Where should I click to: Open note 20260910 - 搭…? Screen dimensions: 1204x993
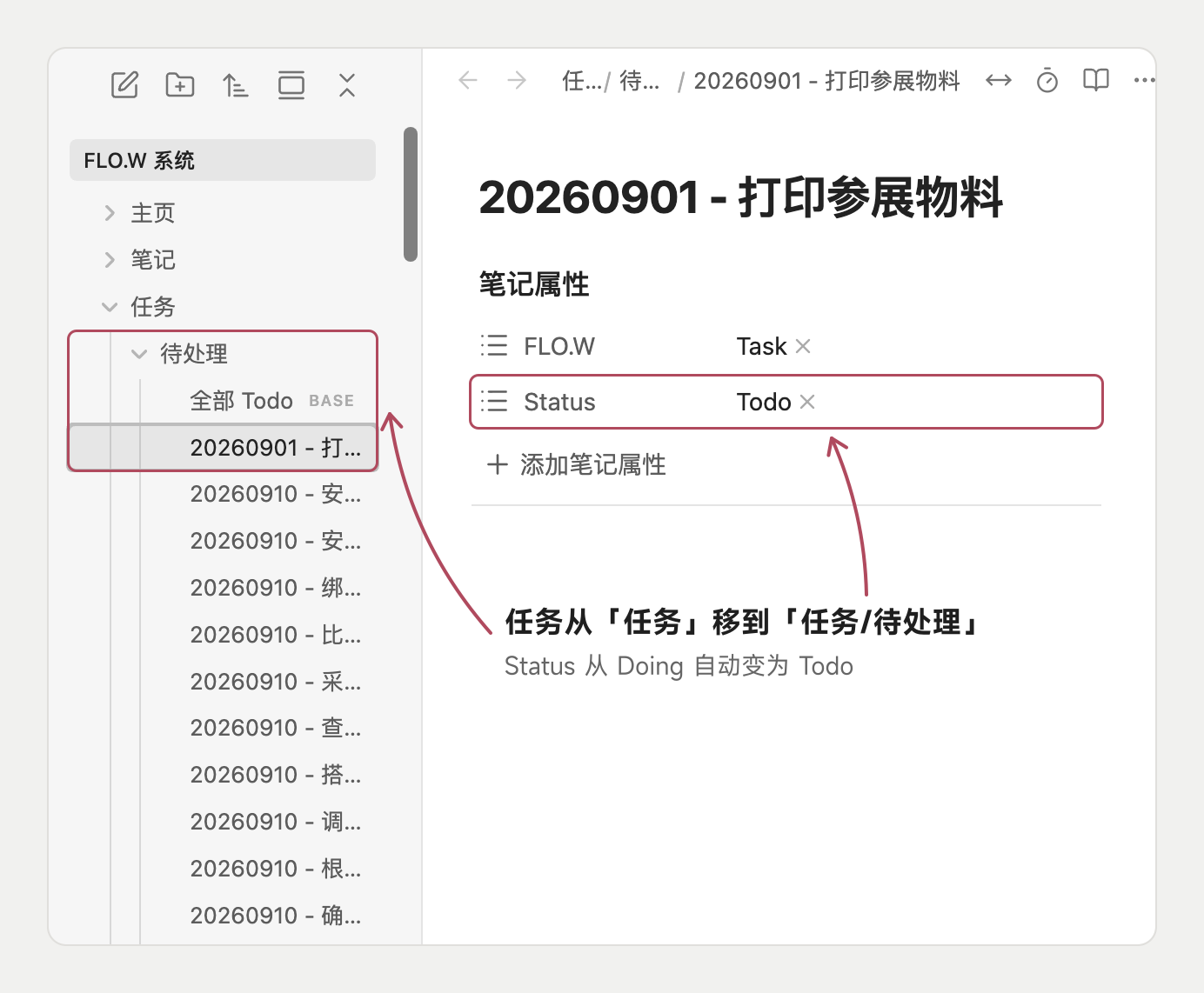275,775
